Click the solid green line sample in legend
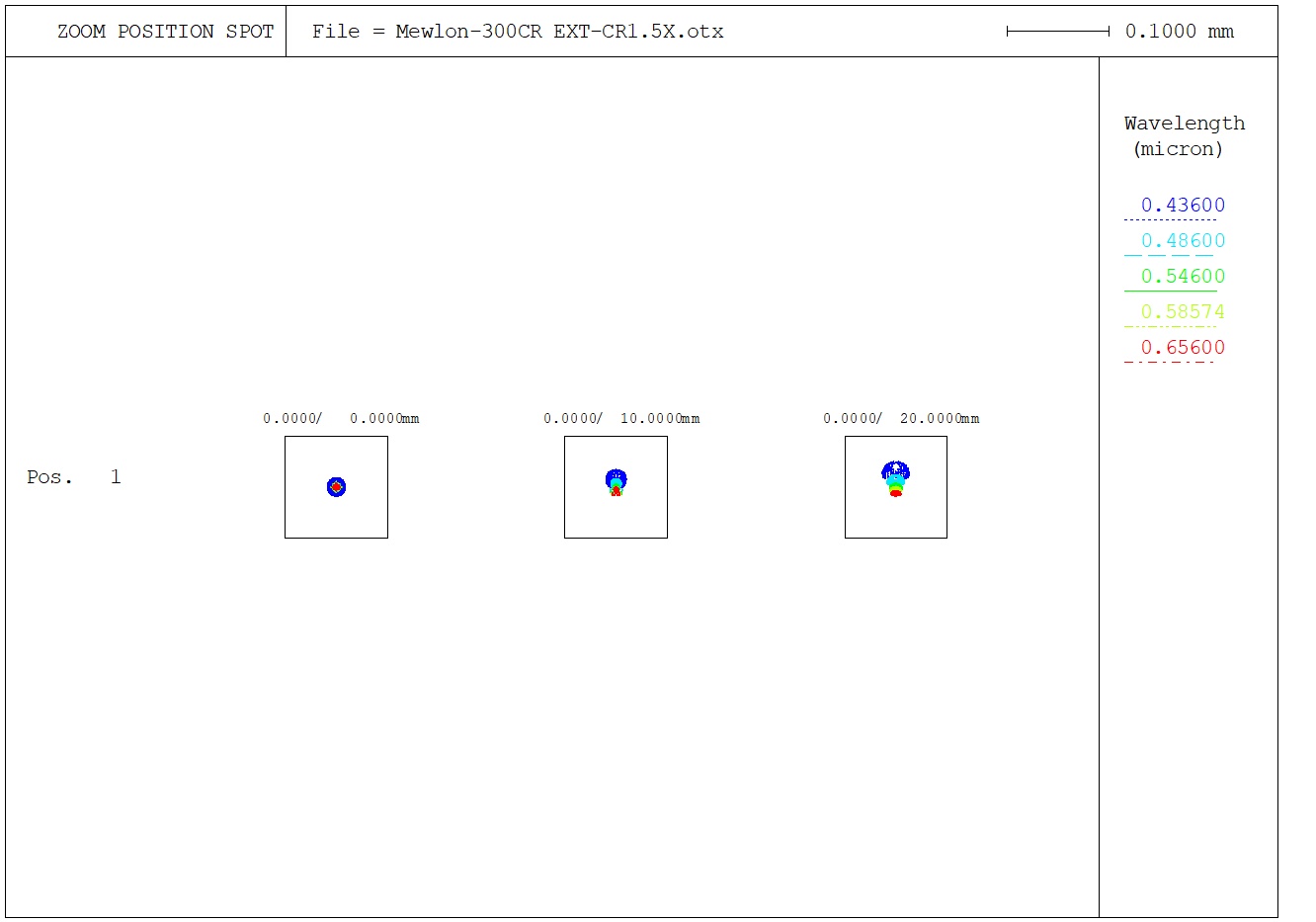 tap(1170, 291)
